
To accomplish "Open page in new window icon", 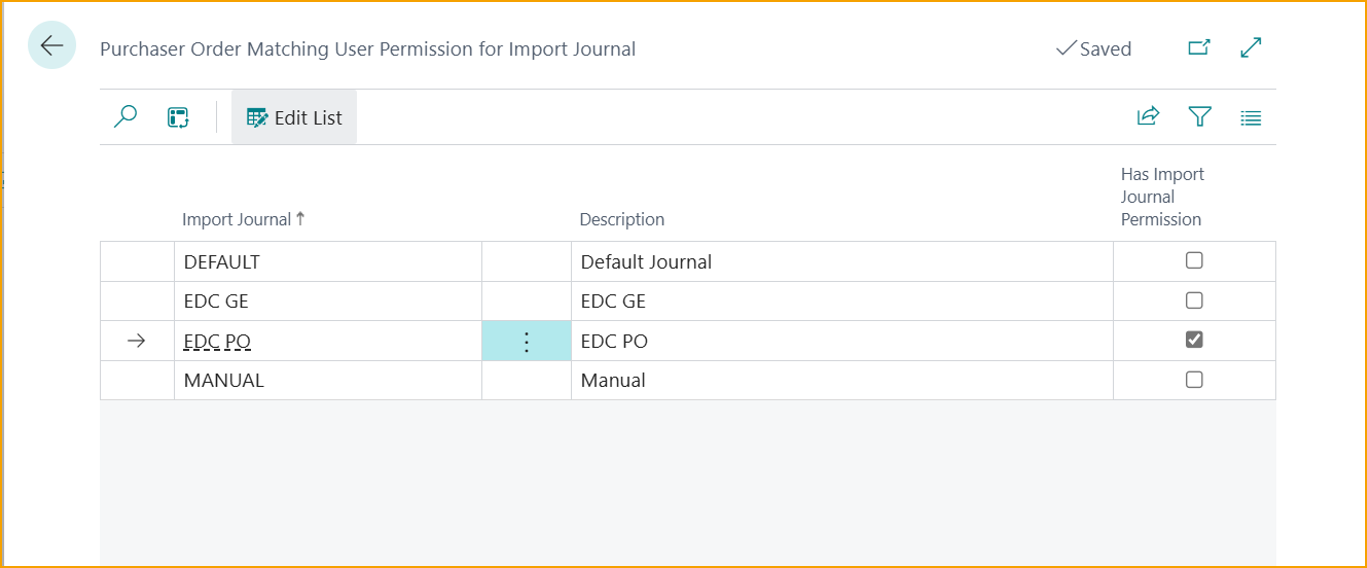I will coord(1198,48).
